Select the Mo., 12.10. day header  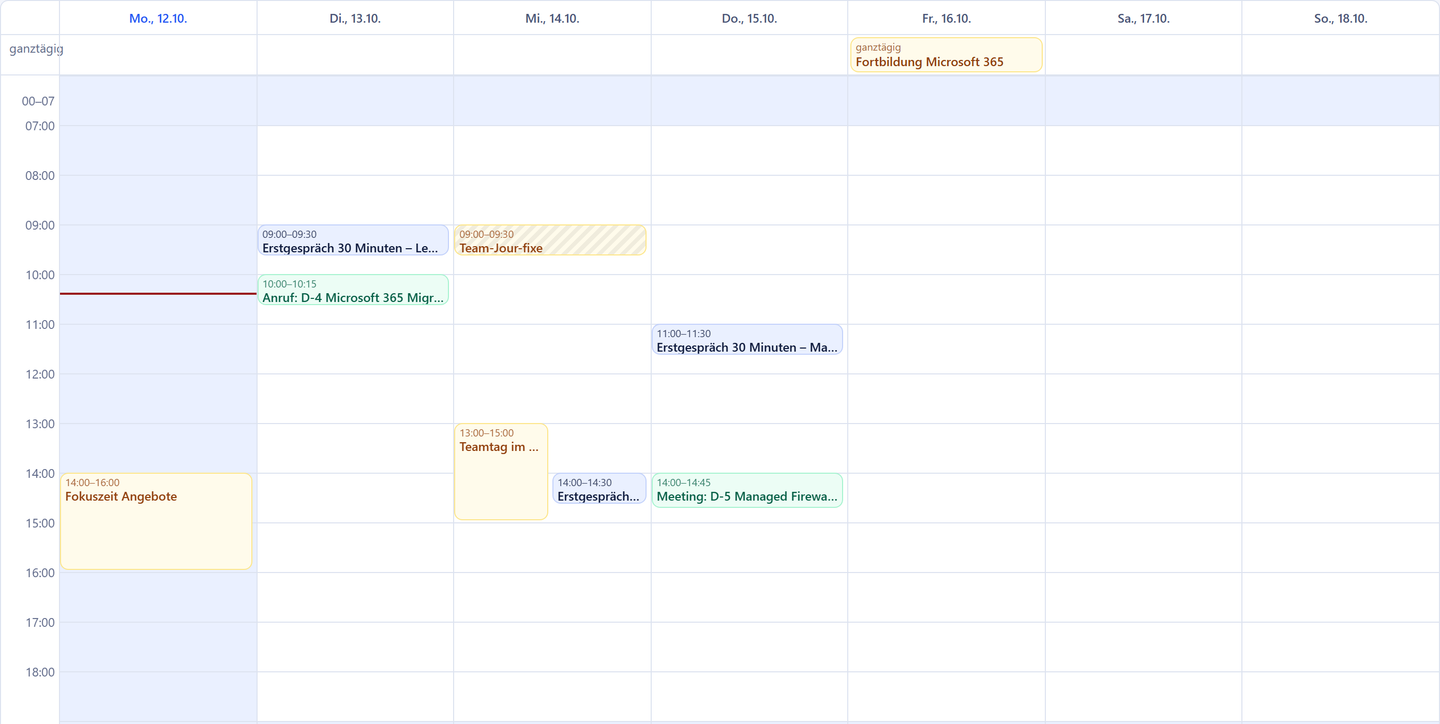[158, 18]
